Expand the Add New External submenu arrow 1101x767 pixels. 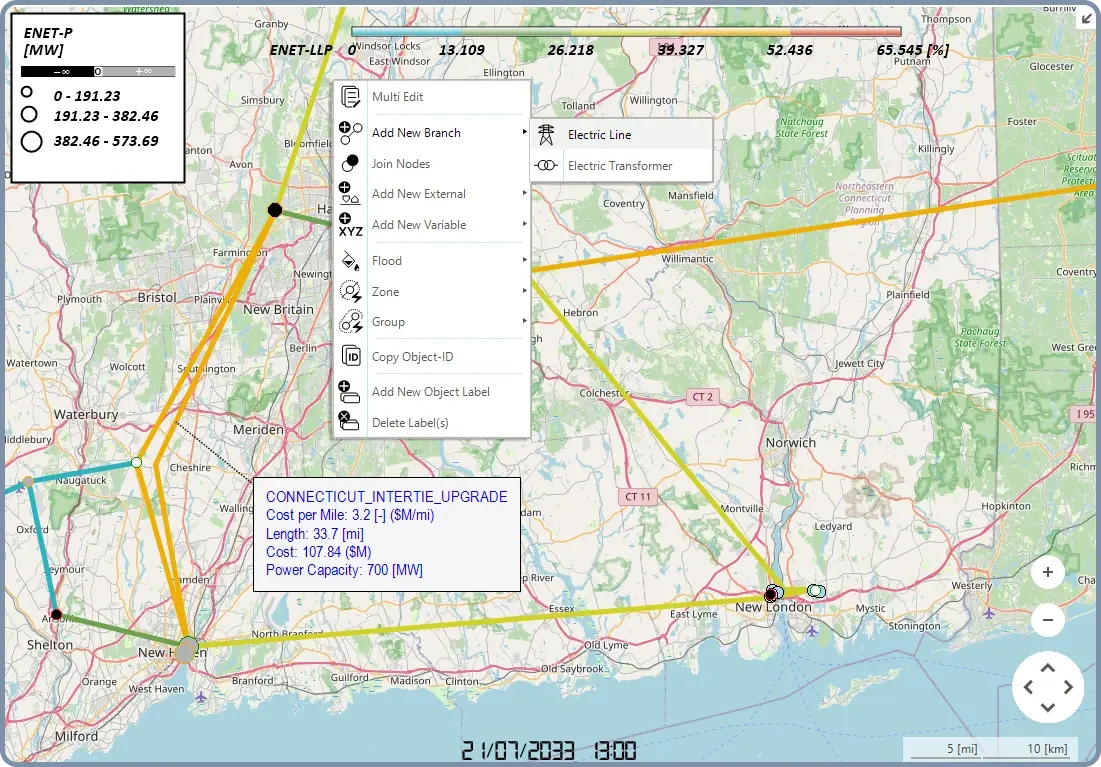click(524, 194)
